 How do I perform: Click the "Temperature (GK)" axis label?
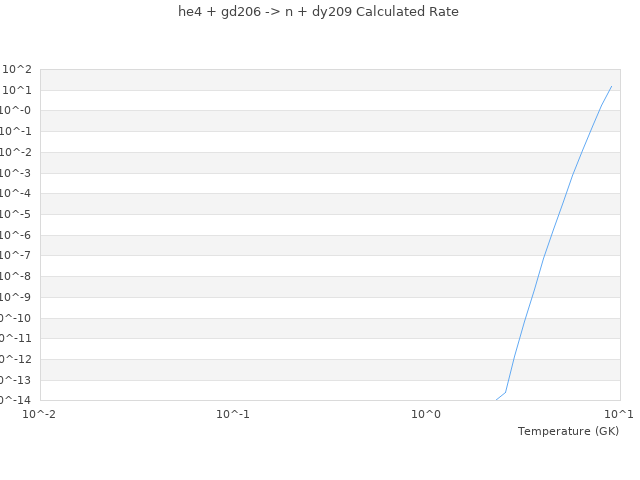[x=568, y=431]
